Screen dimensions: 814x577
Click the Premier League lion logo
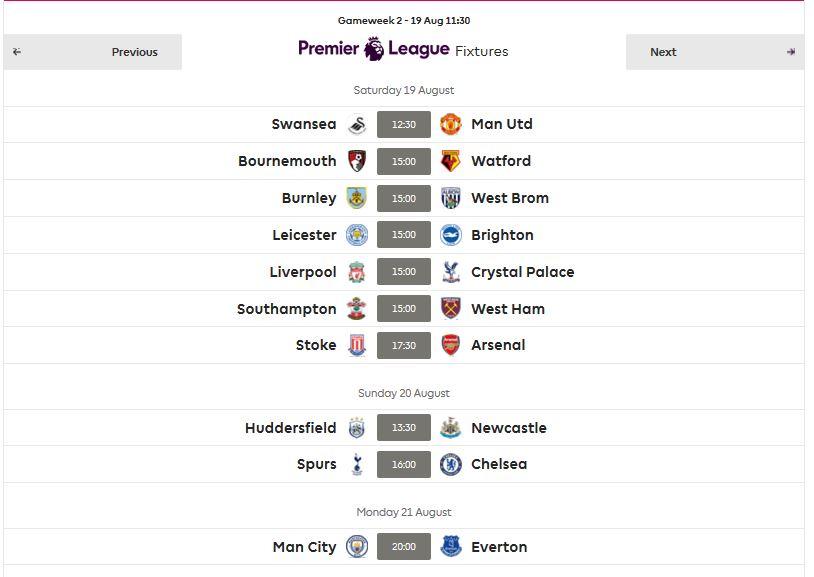[374, 49]
